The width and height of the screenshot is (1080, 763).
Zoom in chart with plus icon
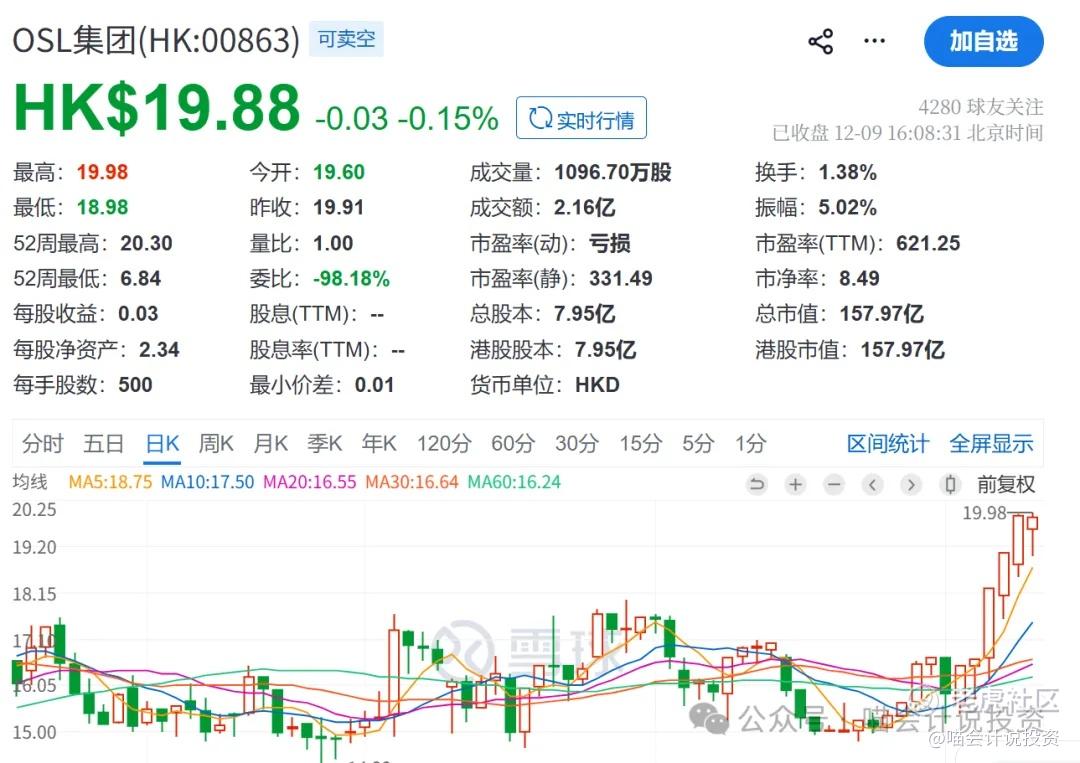796,485
